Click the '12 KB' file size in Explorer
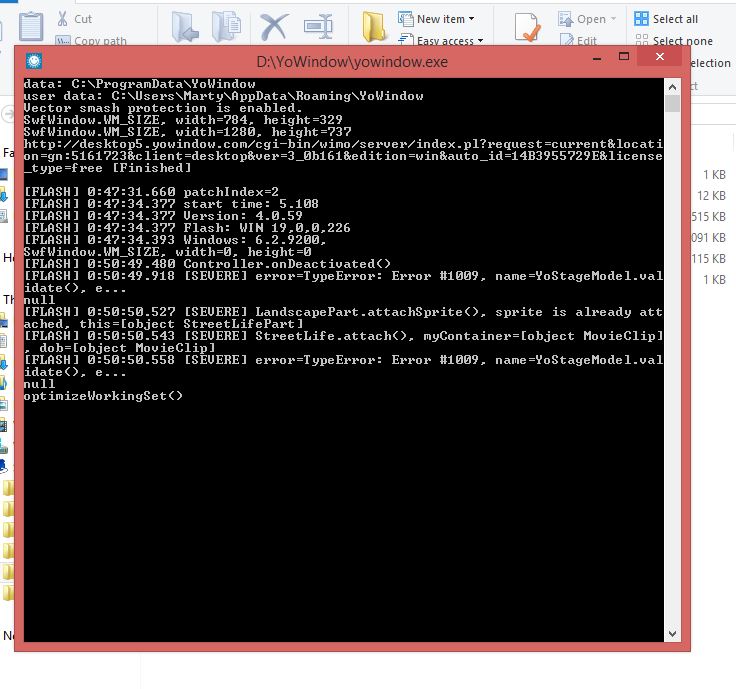 (711, 195)
